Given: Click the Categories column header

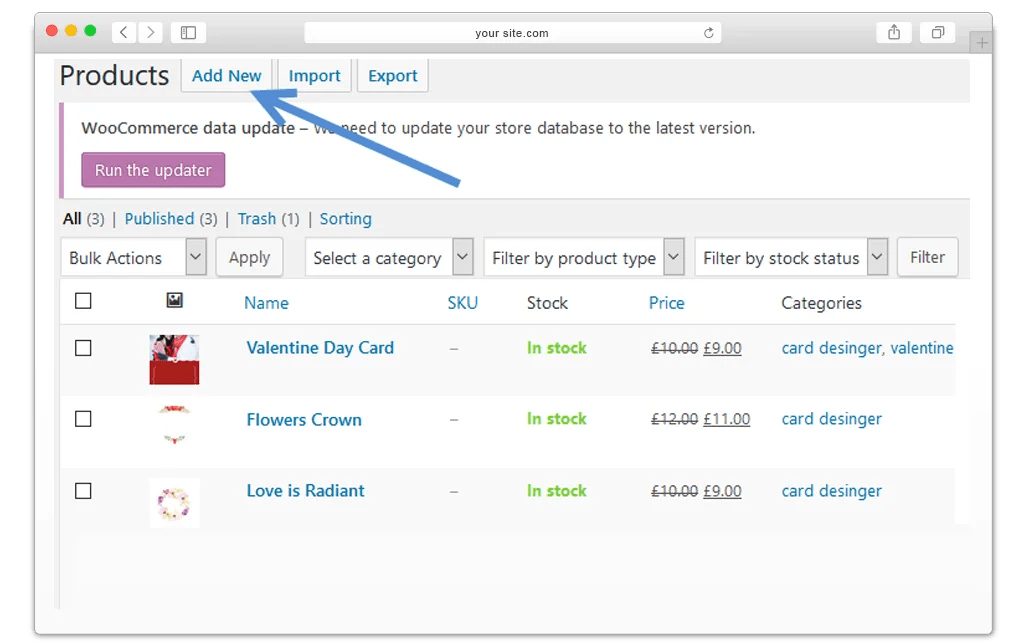Looking at the screenshot, I should point(822,303).
